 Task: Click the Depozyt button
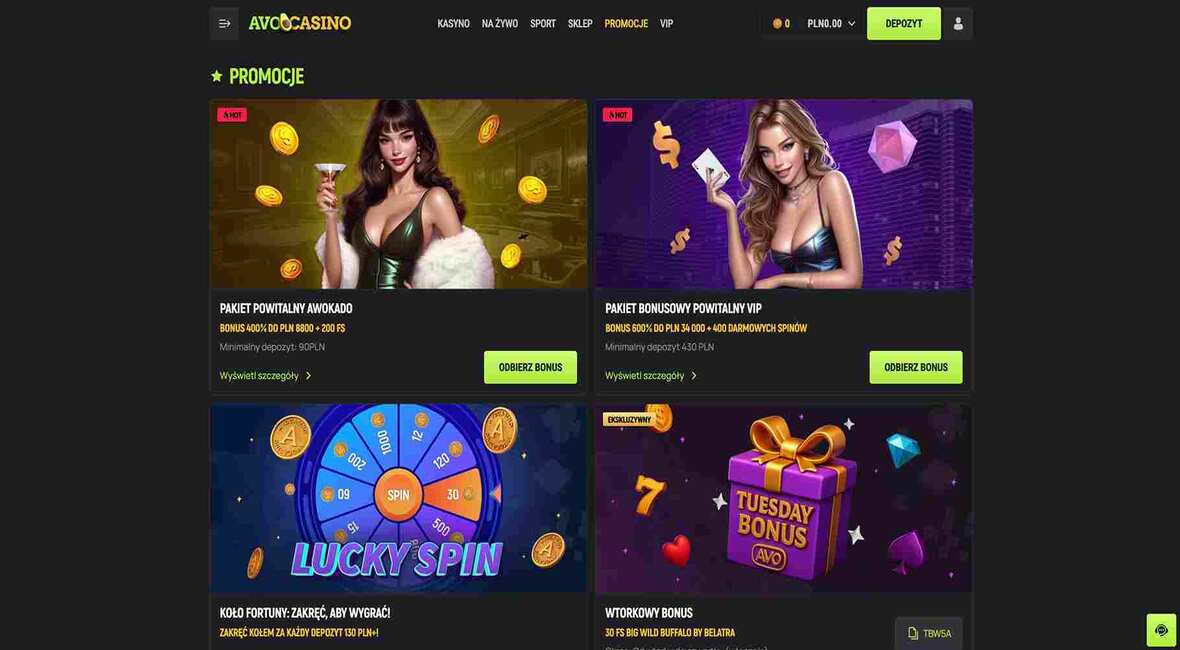coord(904,23)
